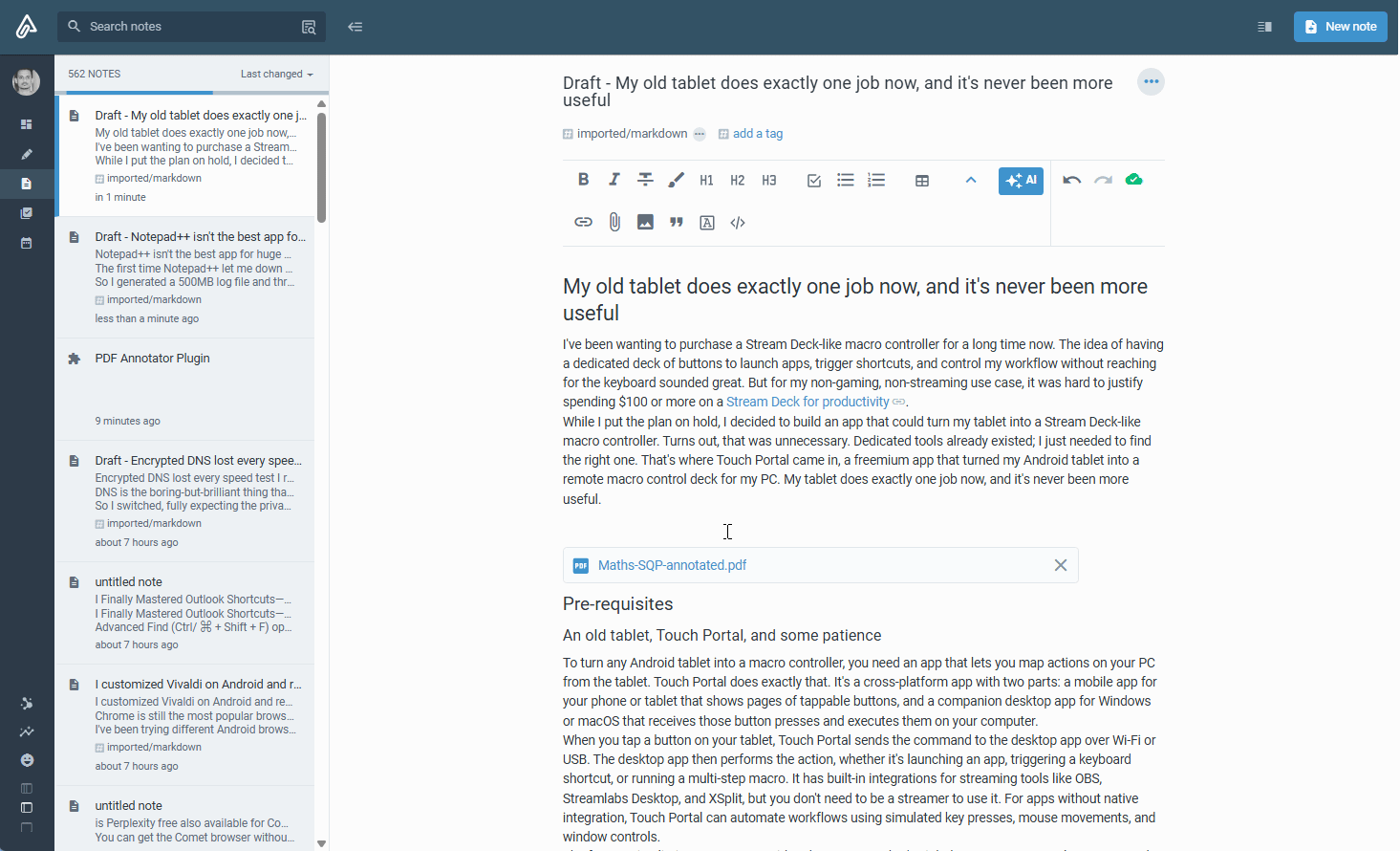Toggle strikethrough formatting
This screenshot has height=851, width=1400.
[x=646, y=180]
